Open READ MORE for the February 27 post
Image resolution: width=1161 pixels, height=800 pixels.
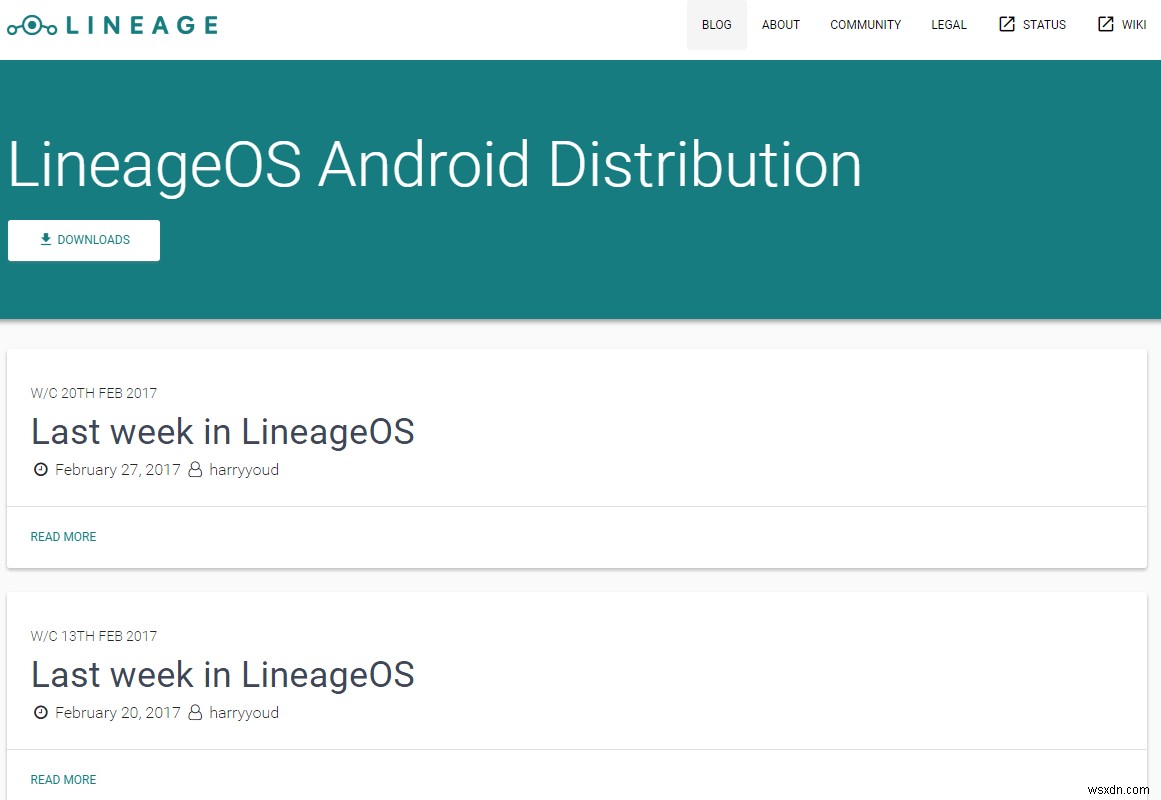pos(63,536)
